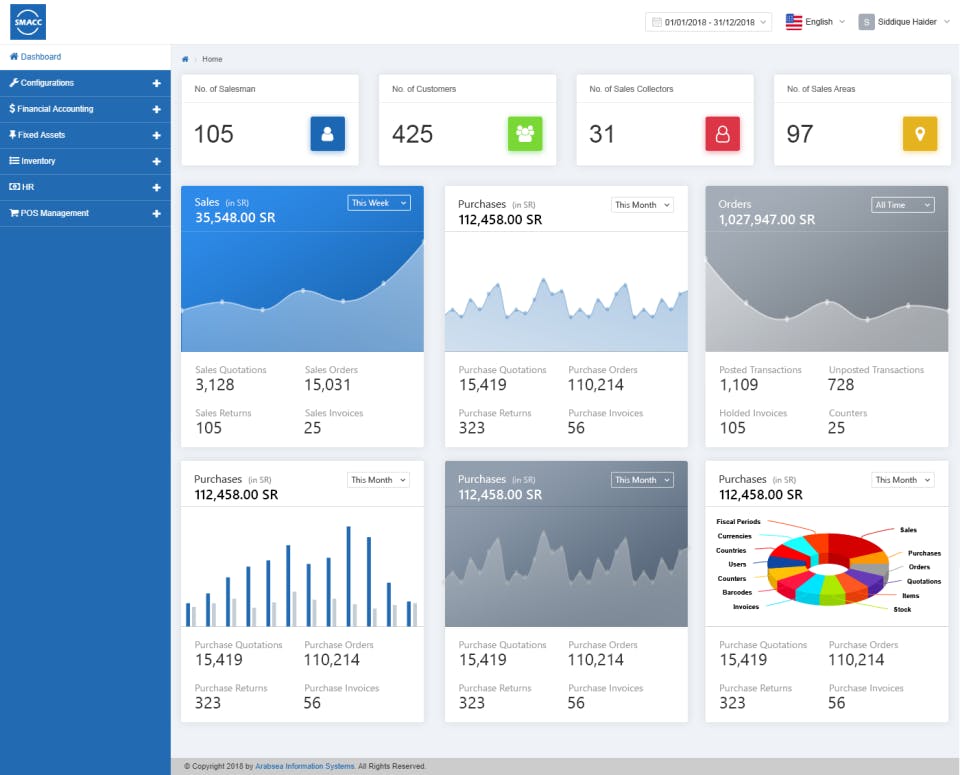Click the US flag icon beside English
This screenshot has height=775, width=960.
tap(795, 21)
